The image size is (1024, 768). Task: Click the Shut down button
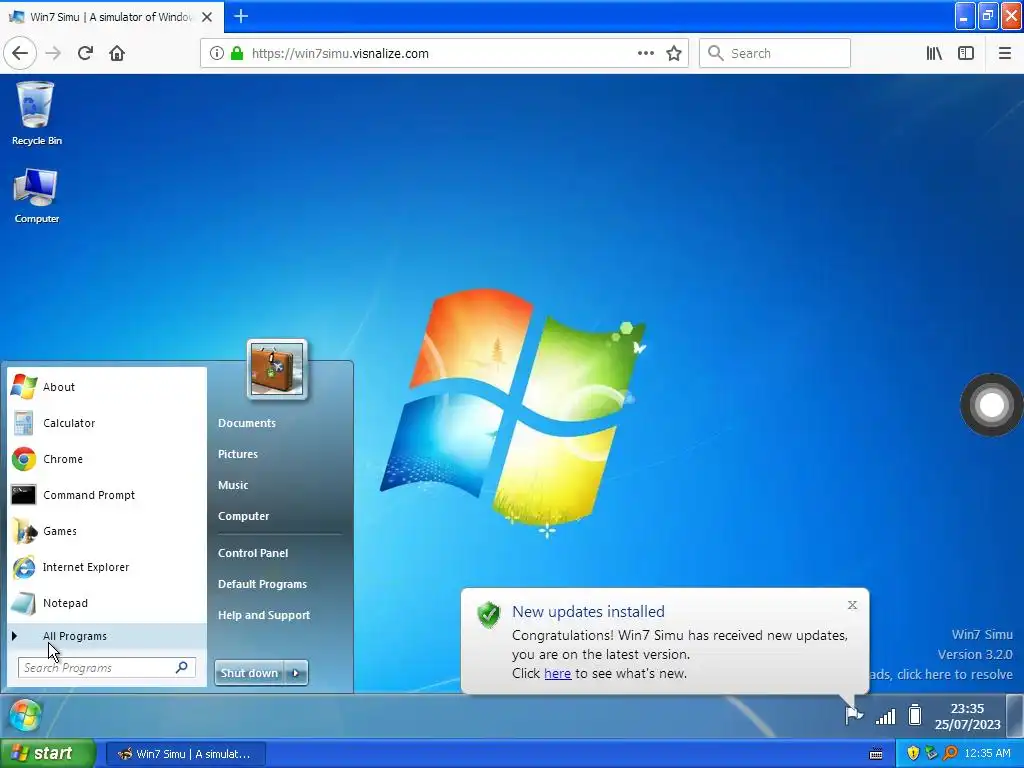[249, 673]
